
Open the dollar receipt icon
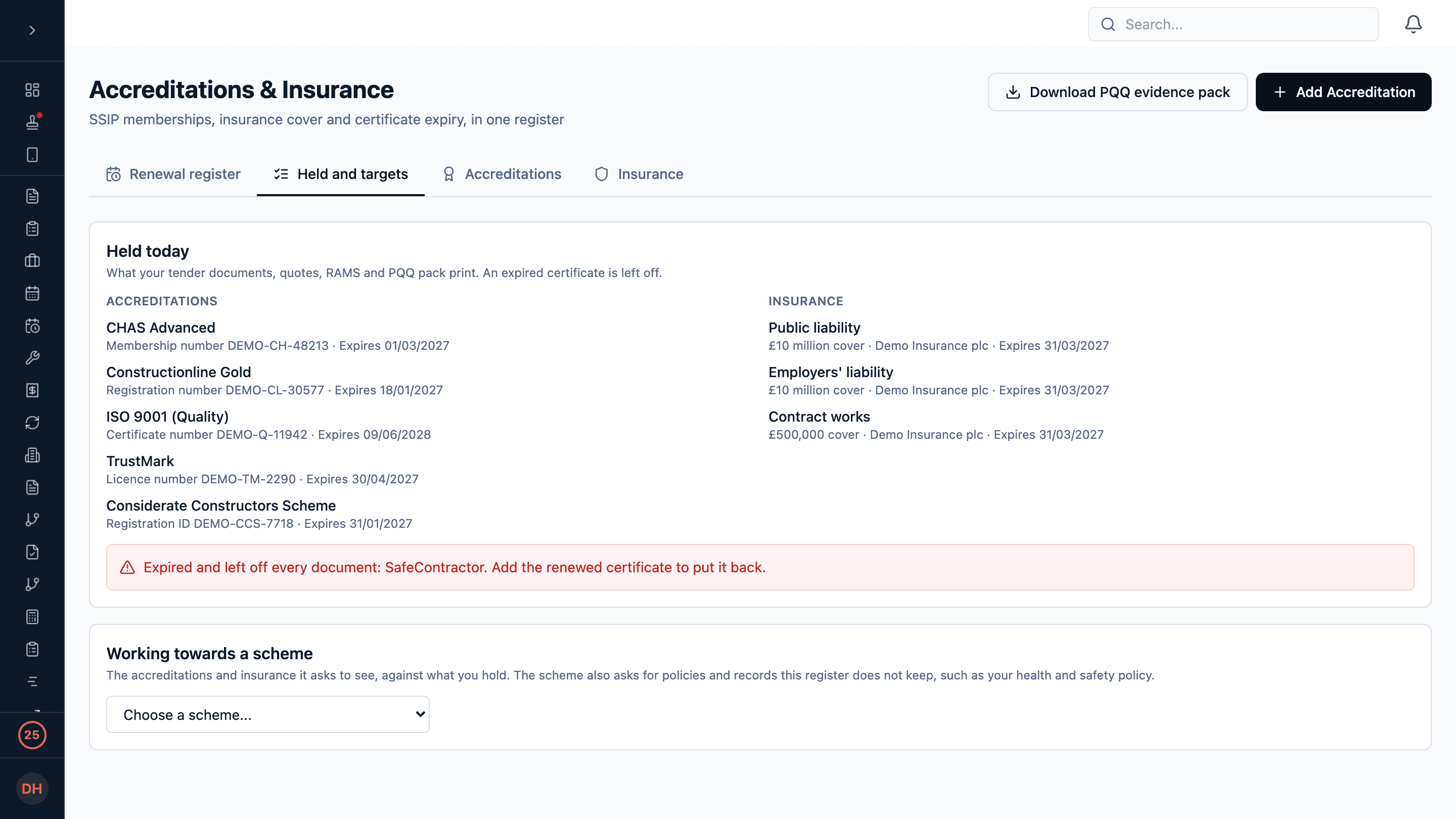[x=32, y=391]
